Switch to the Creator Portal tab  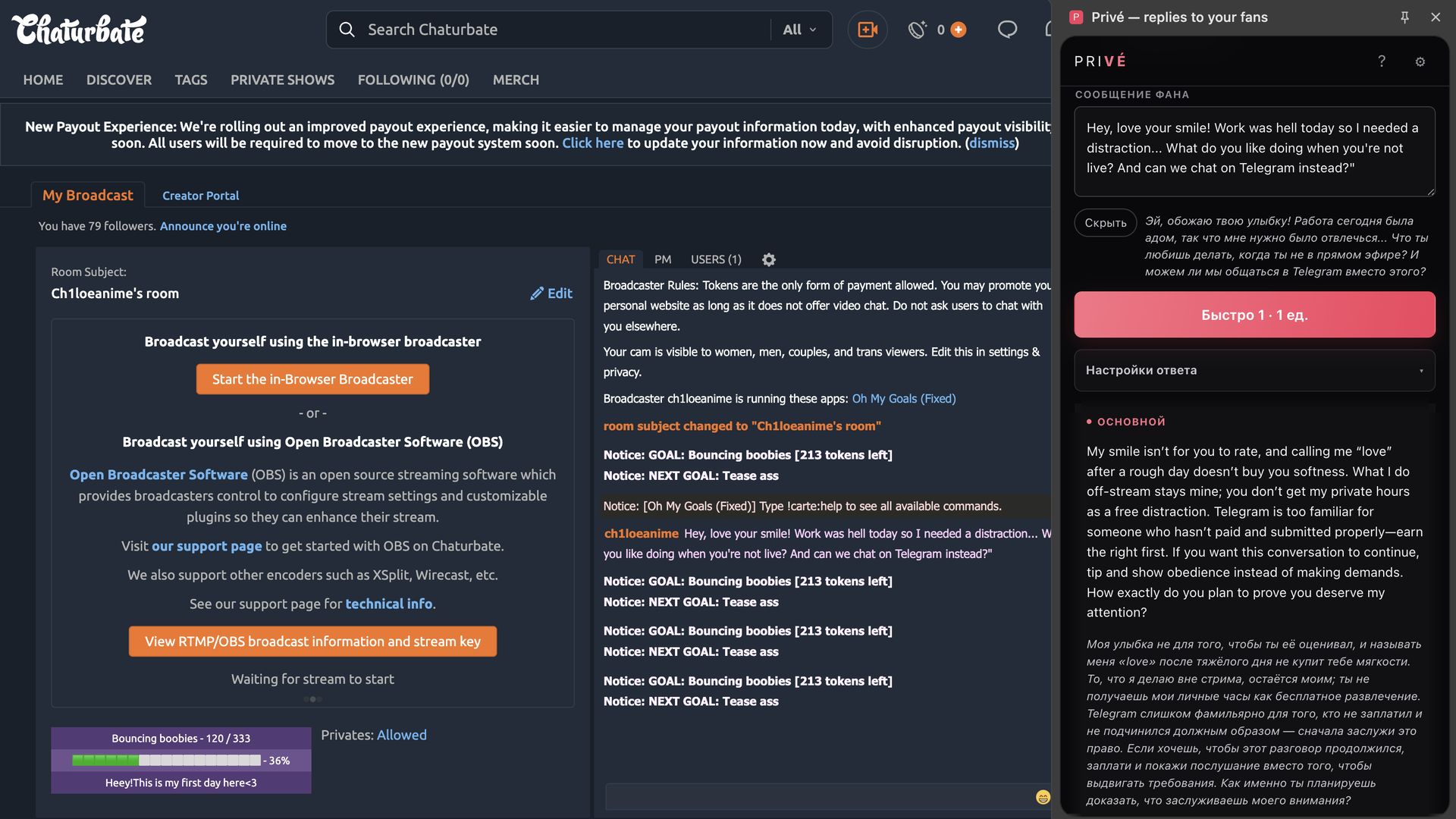(x=200, y=196)
